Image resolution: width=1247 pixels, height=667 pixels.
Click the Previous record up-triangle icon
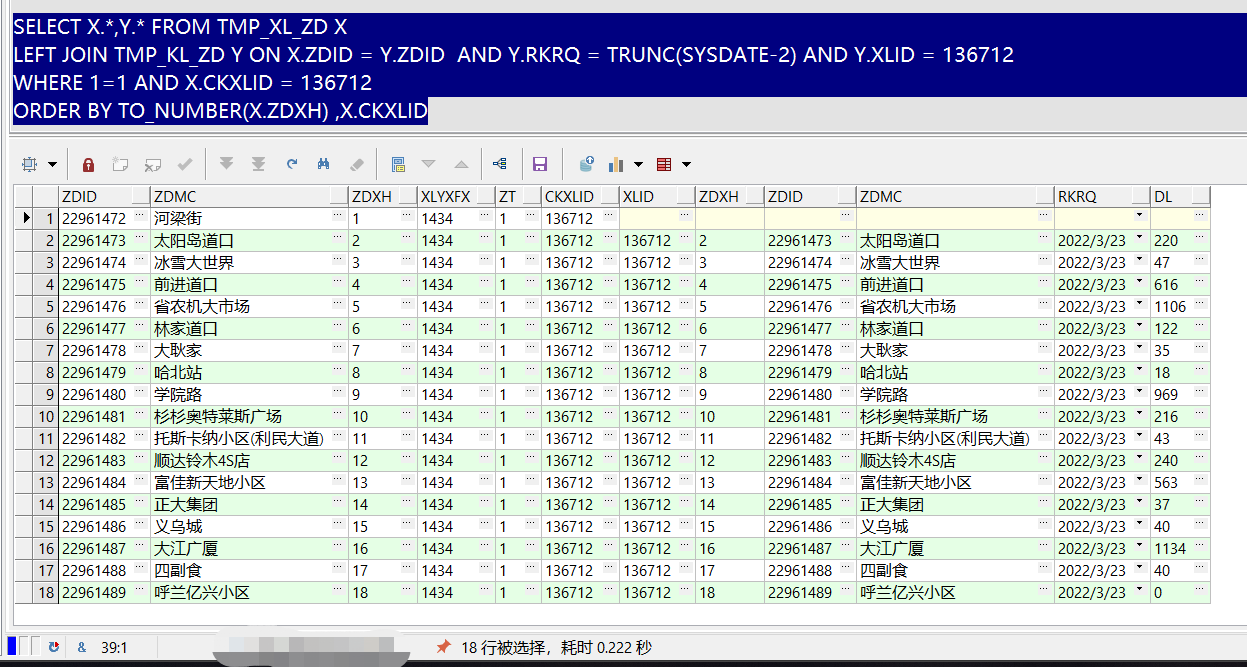[x=460, y=164]
